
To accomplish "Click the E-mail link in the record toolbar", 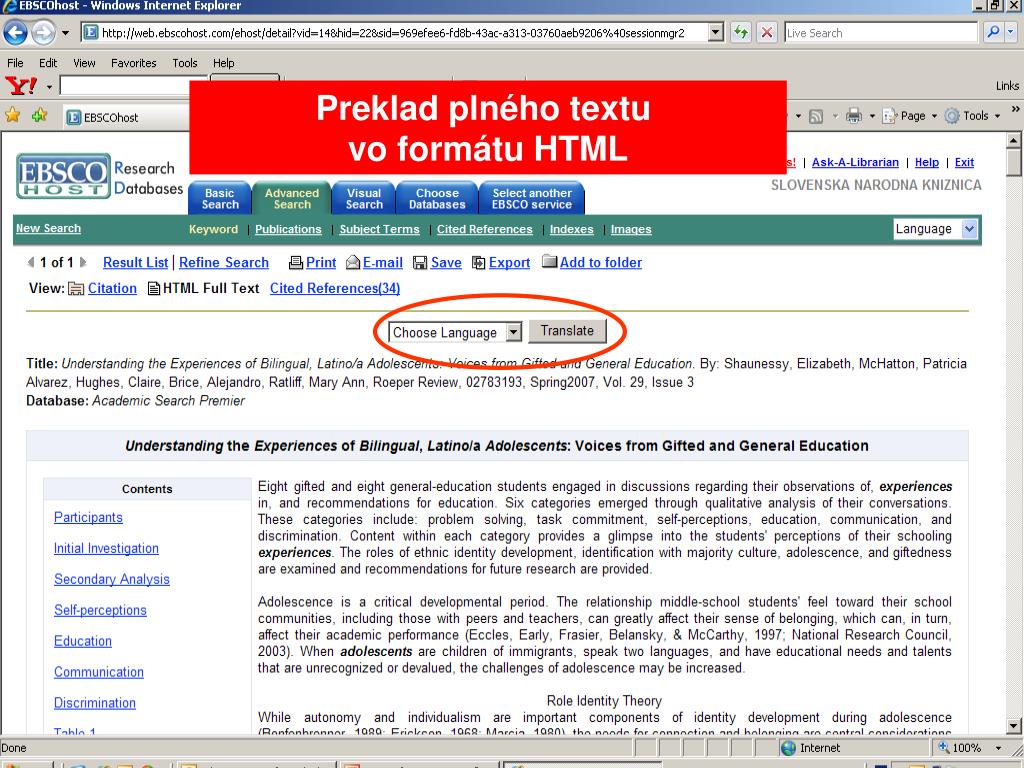I will click(383, 263).
